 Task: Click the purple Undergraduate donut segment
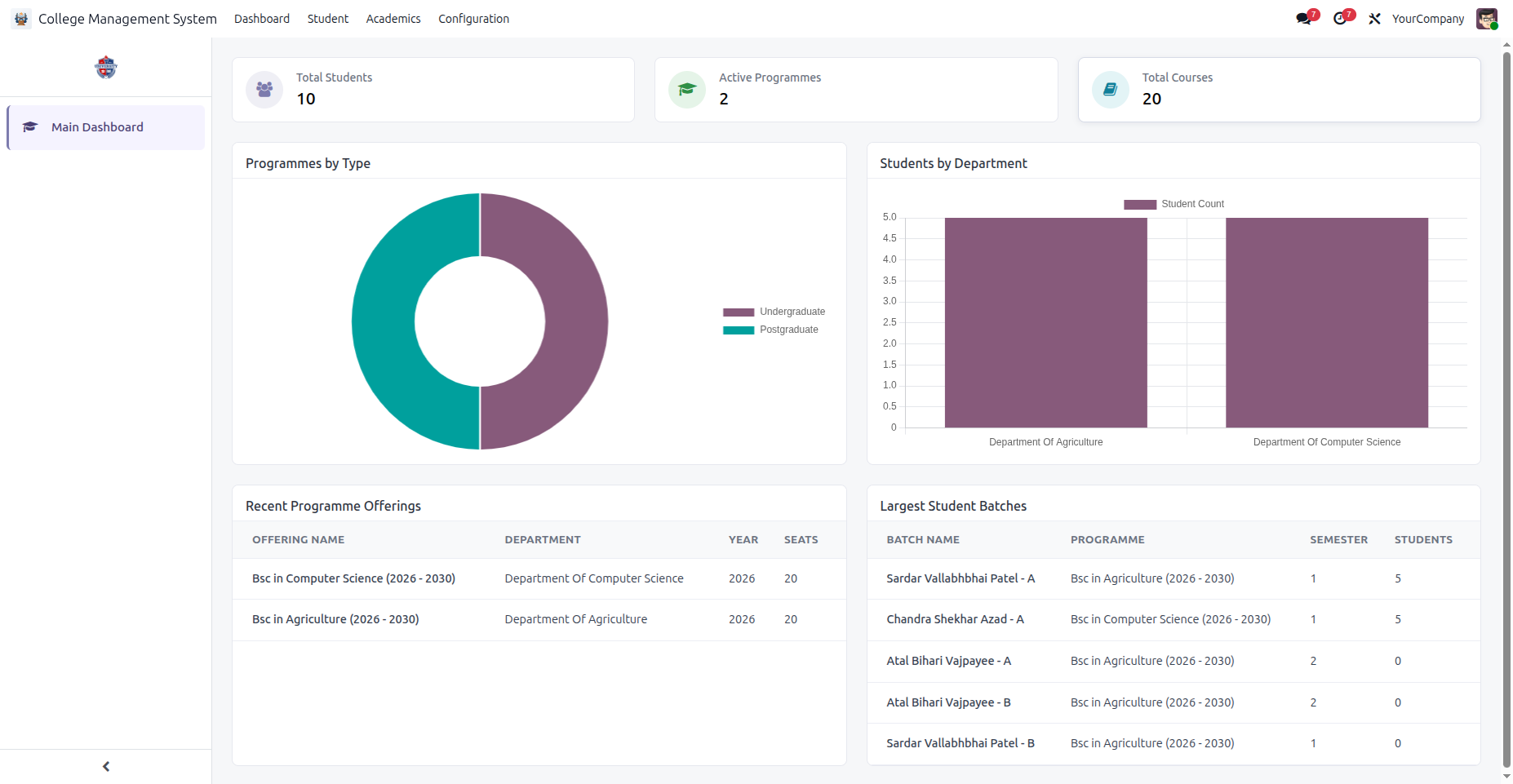coord(575,321)
